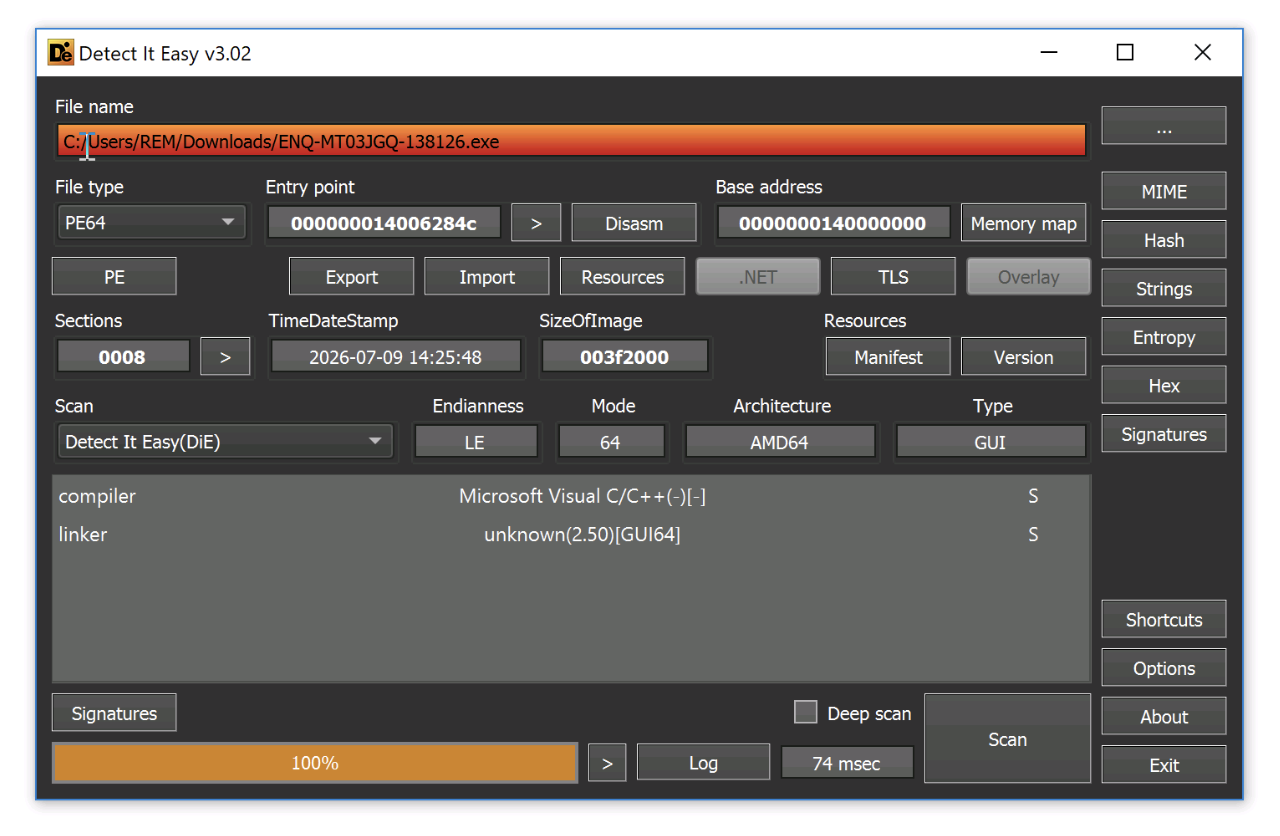Open the Resources button
The width and height of the screenshot is (1280, 836).
622,277
